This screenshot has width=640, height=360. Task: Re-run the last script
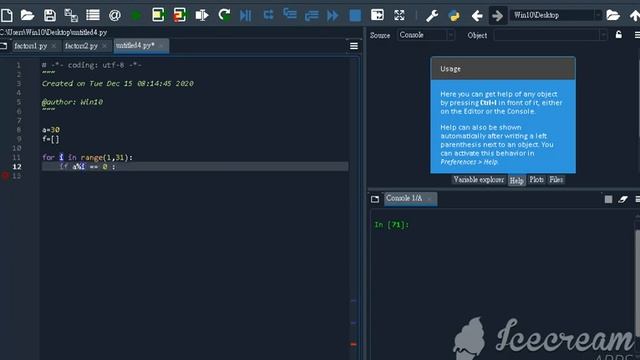click(x=224, y=16)
